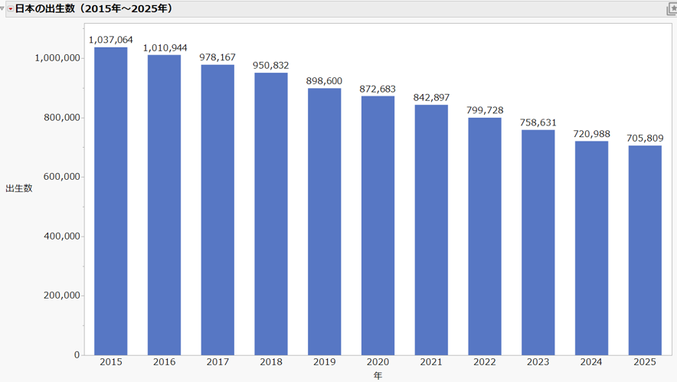Screen dimensions: 677x382
Task: Click the X axis label 2017
Action: (x=218, y=362)
